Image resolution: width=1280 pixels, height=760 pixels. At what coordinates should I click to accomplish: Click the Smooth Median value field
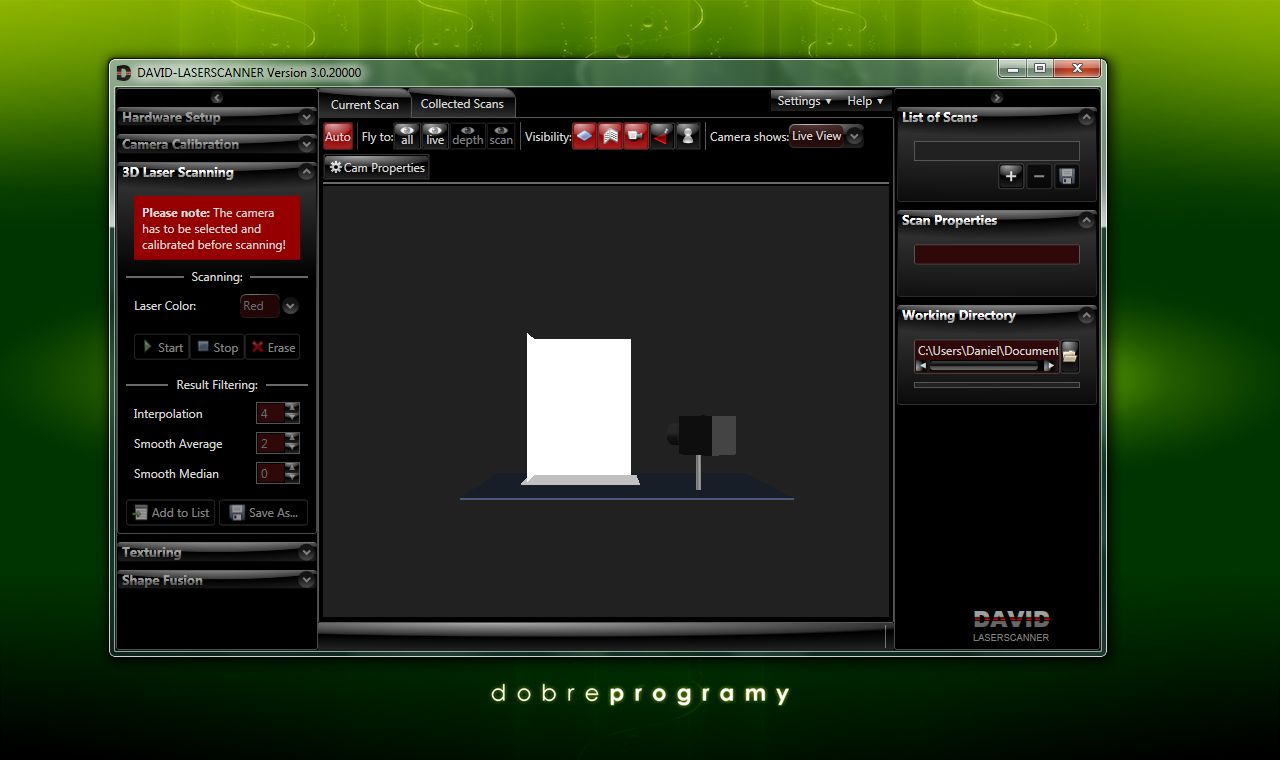coord(270,473)
